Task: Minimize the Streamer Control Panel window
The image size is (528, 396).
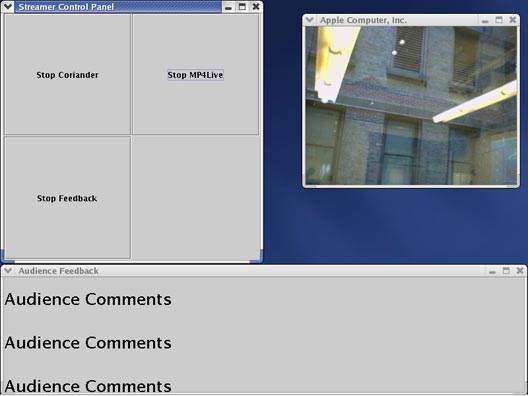Action: click(x=228, y=7)
